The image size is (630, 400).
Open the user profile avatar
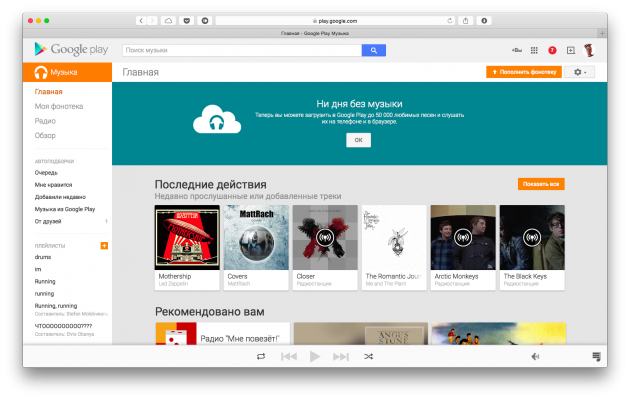[x=589, y=50]
